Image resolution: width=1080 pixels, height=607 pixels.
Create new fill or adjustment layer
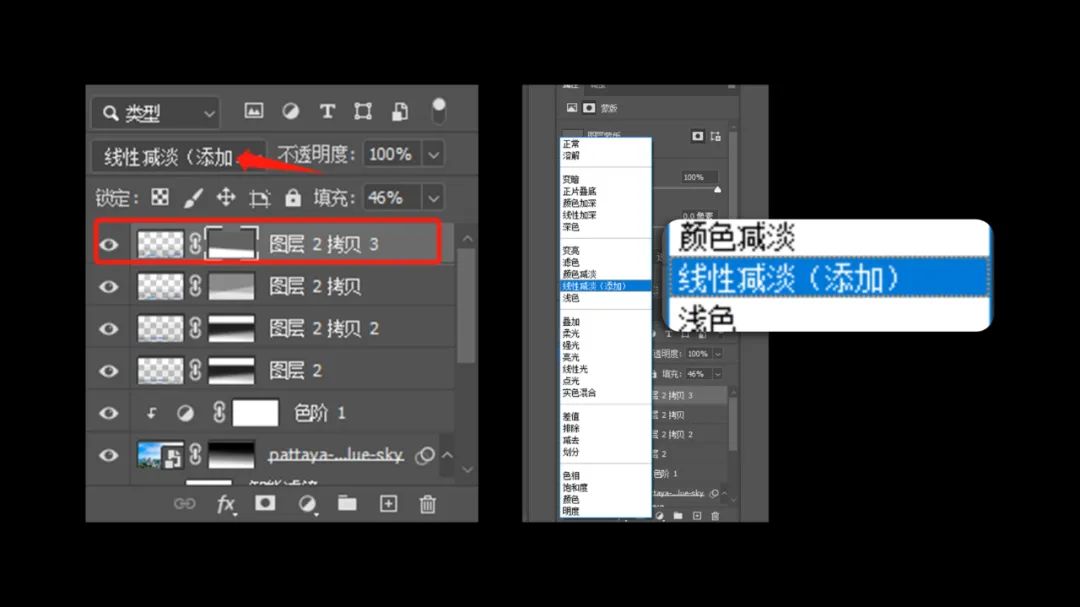pyautogui.click(x=307, y=504)
